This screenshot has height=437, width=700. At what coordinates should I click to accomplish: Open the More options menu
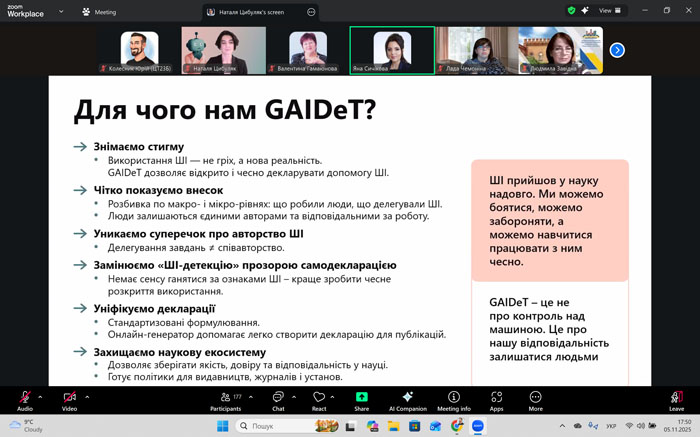point(536,398)
